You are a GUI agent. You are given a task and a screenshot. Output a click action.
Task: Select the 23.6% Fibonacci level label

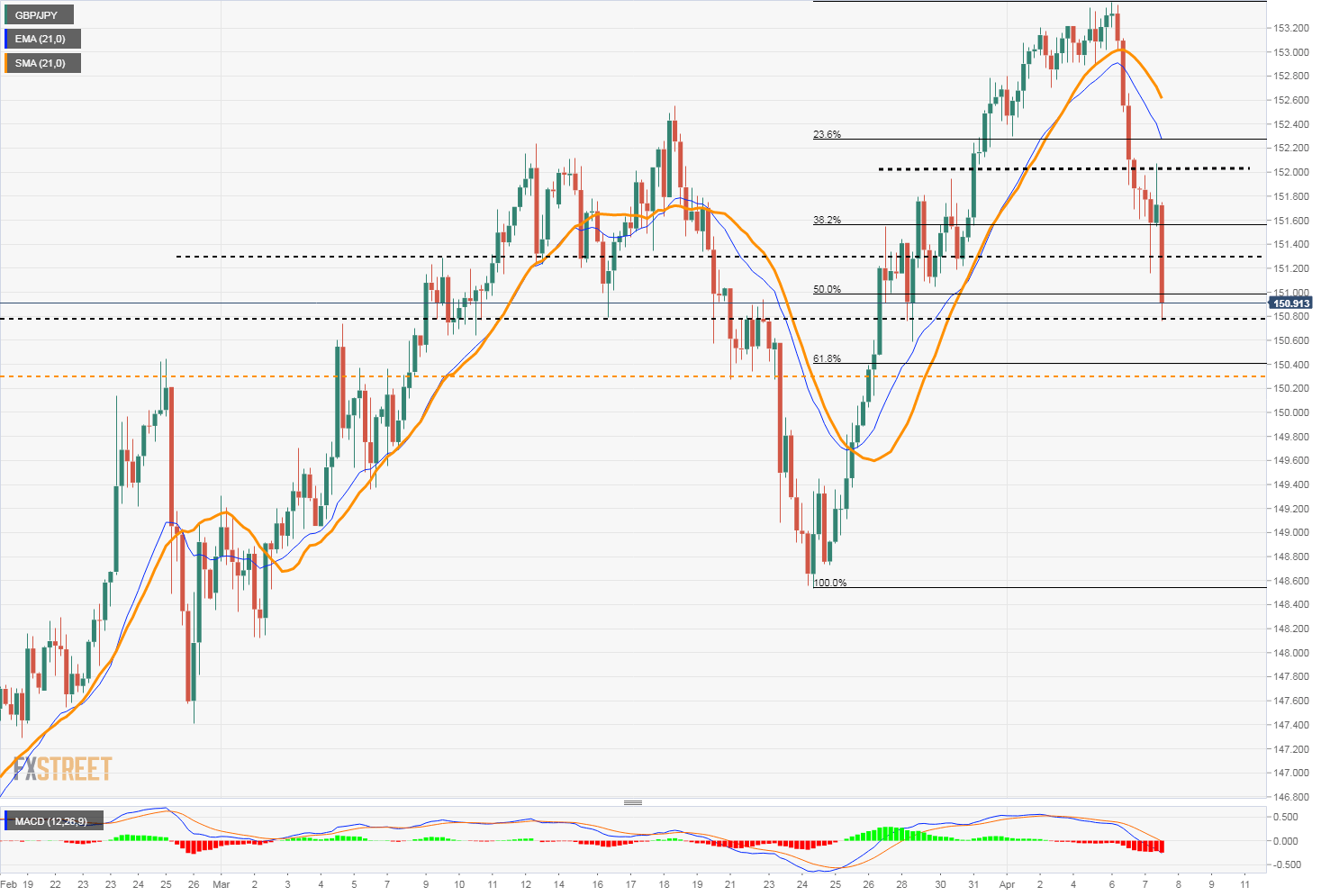[x=827, y=135]
